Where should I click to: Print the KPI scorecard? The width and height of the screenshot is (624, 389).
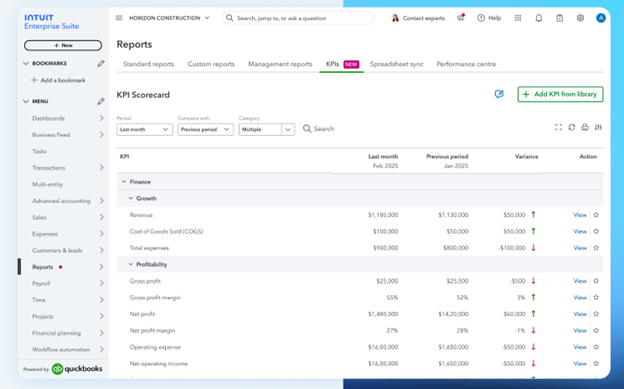(585, 127)
